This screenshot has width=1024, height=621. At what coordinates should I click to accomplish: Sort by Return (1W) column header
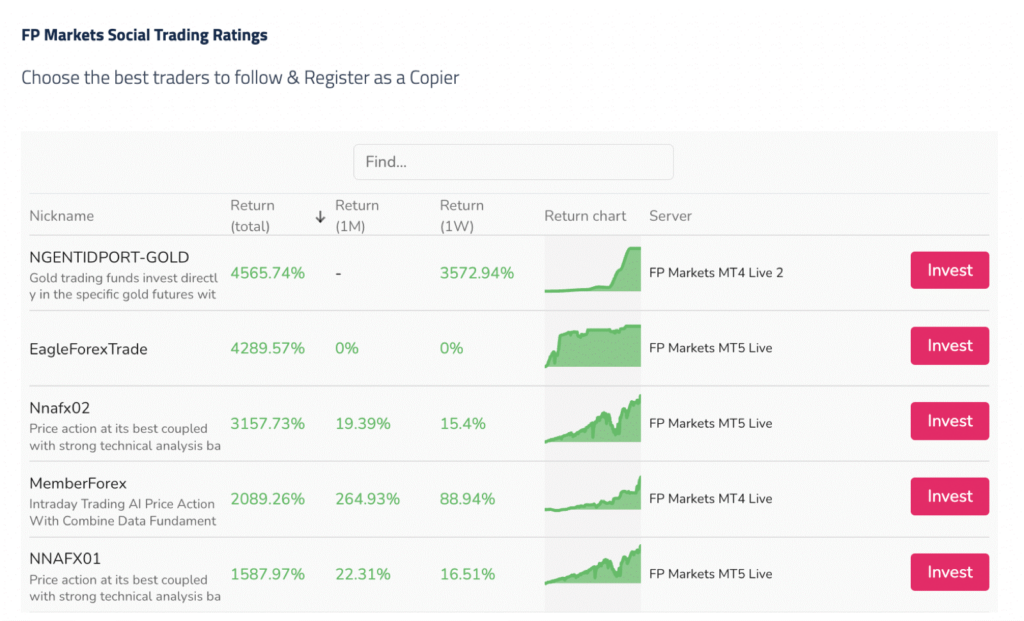coord(462,215)
